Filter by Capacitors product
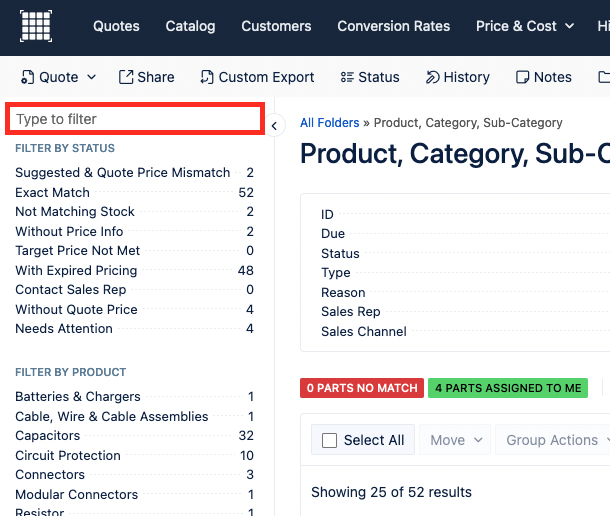 coord(134,435)
